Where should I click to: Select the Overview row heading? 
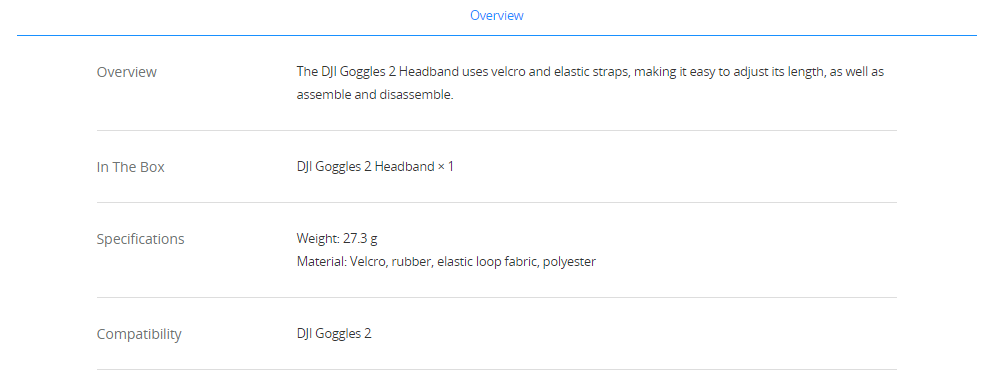126,72
